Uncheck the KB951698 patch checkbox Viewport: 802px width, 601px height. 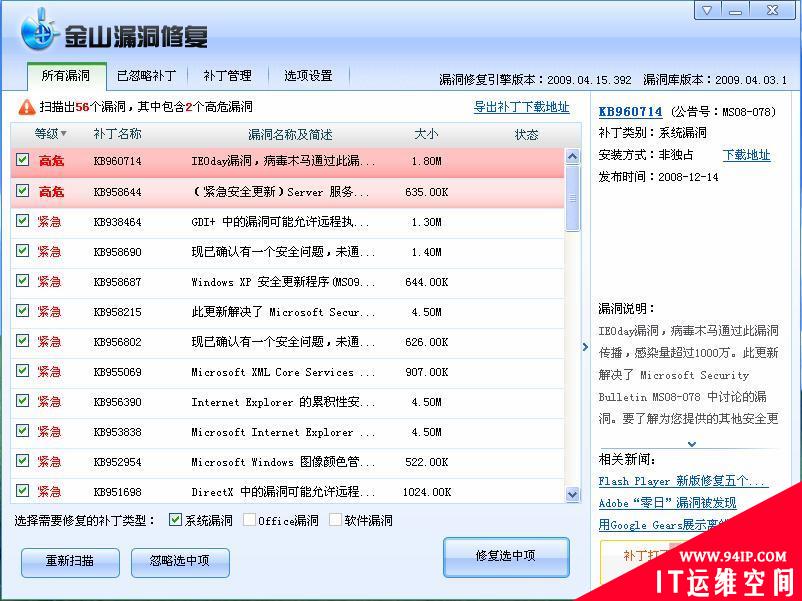click(x=23, y=491)
